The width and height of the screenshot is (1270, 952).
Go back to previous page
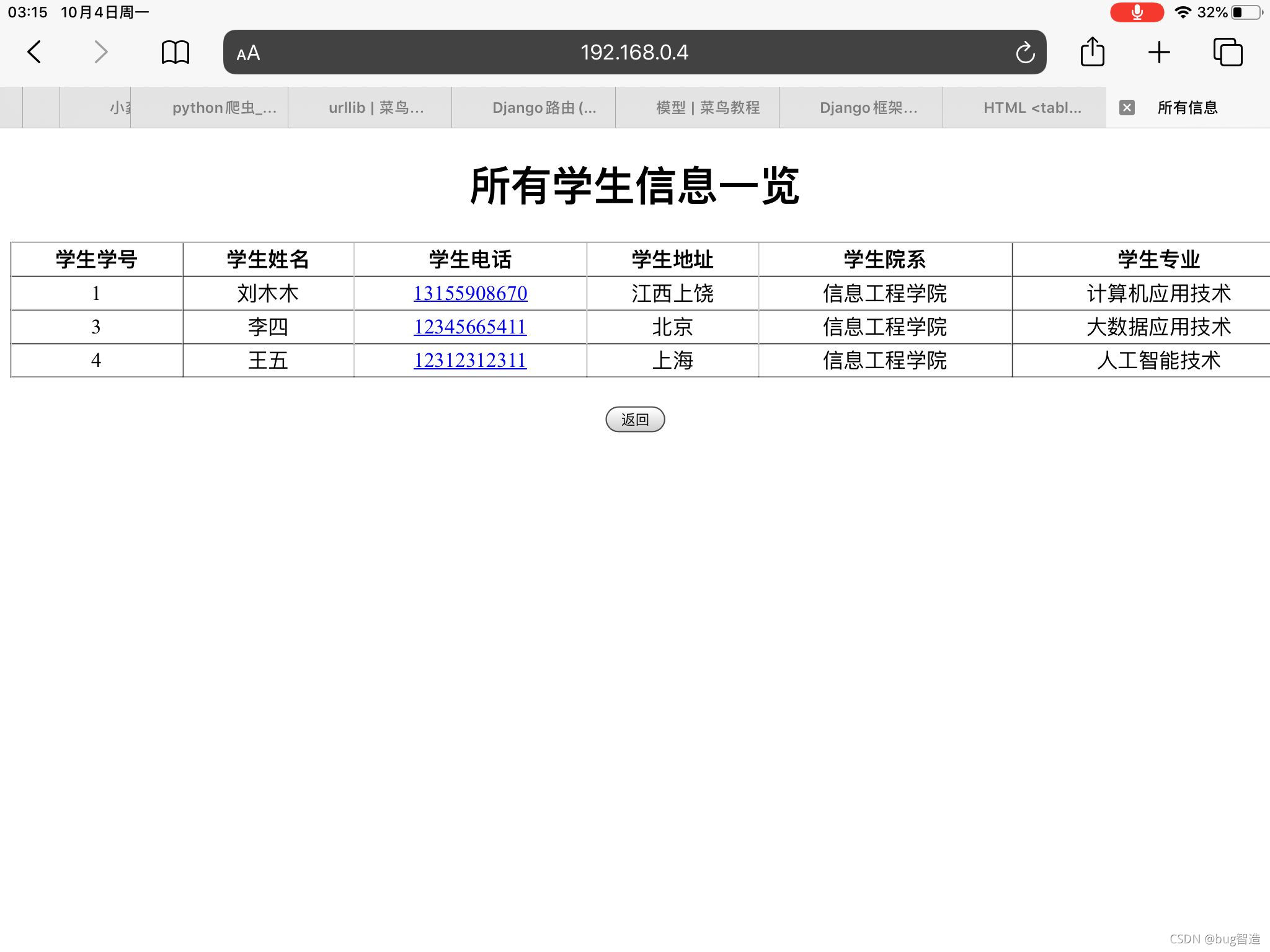point(35,52)
